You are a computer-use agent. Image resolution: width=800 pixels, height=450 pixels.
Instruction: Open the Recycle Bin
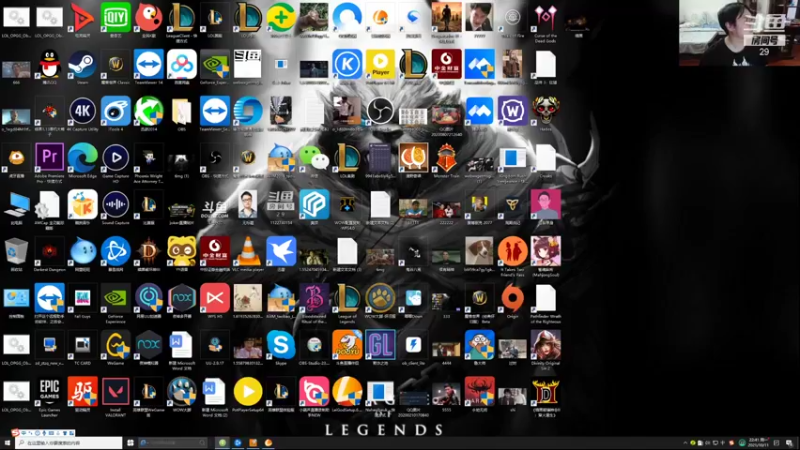[x=16, y=251]
